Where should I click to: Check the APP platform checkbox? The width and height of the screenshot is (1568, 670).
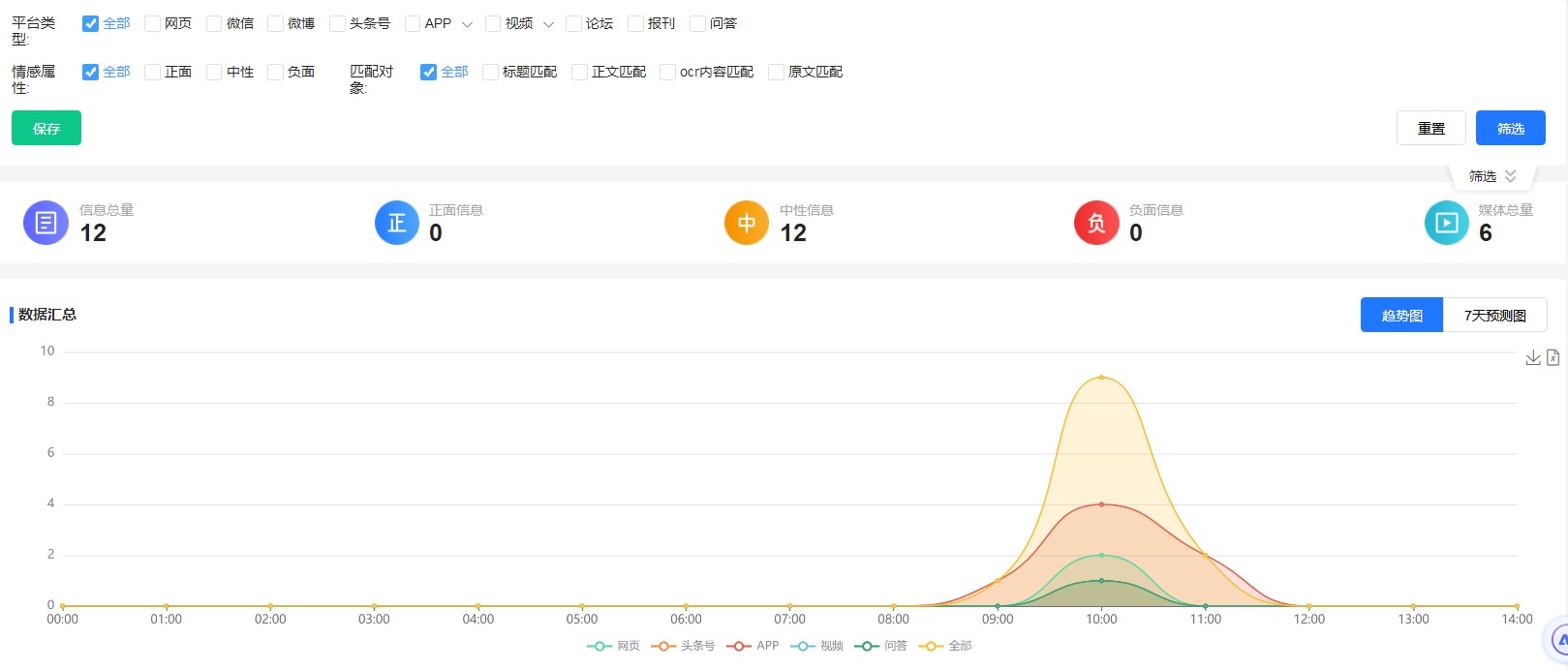(413, 23)
